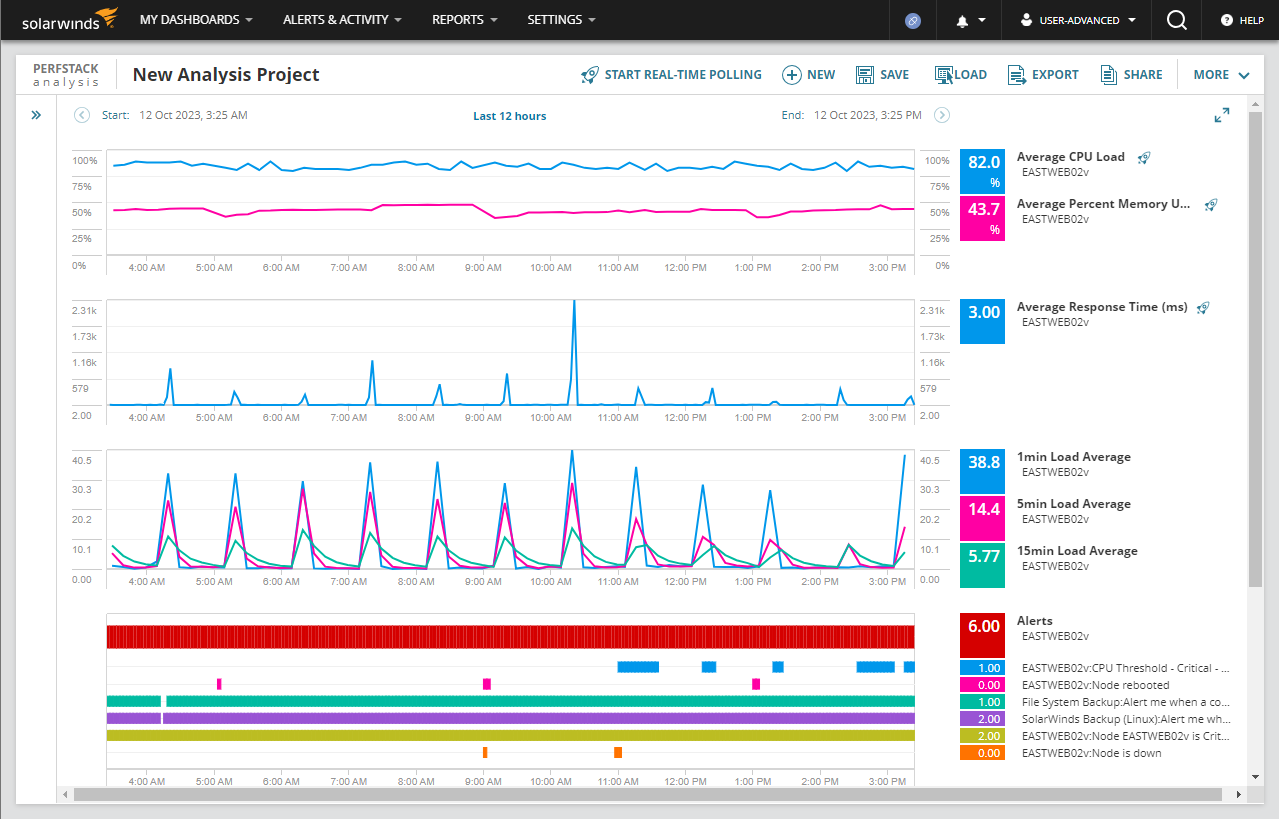Click the Help link text
This screenshot has height=819, width=1279.
[1252, 20]
